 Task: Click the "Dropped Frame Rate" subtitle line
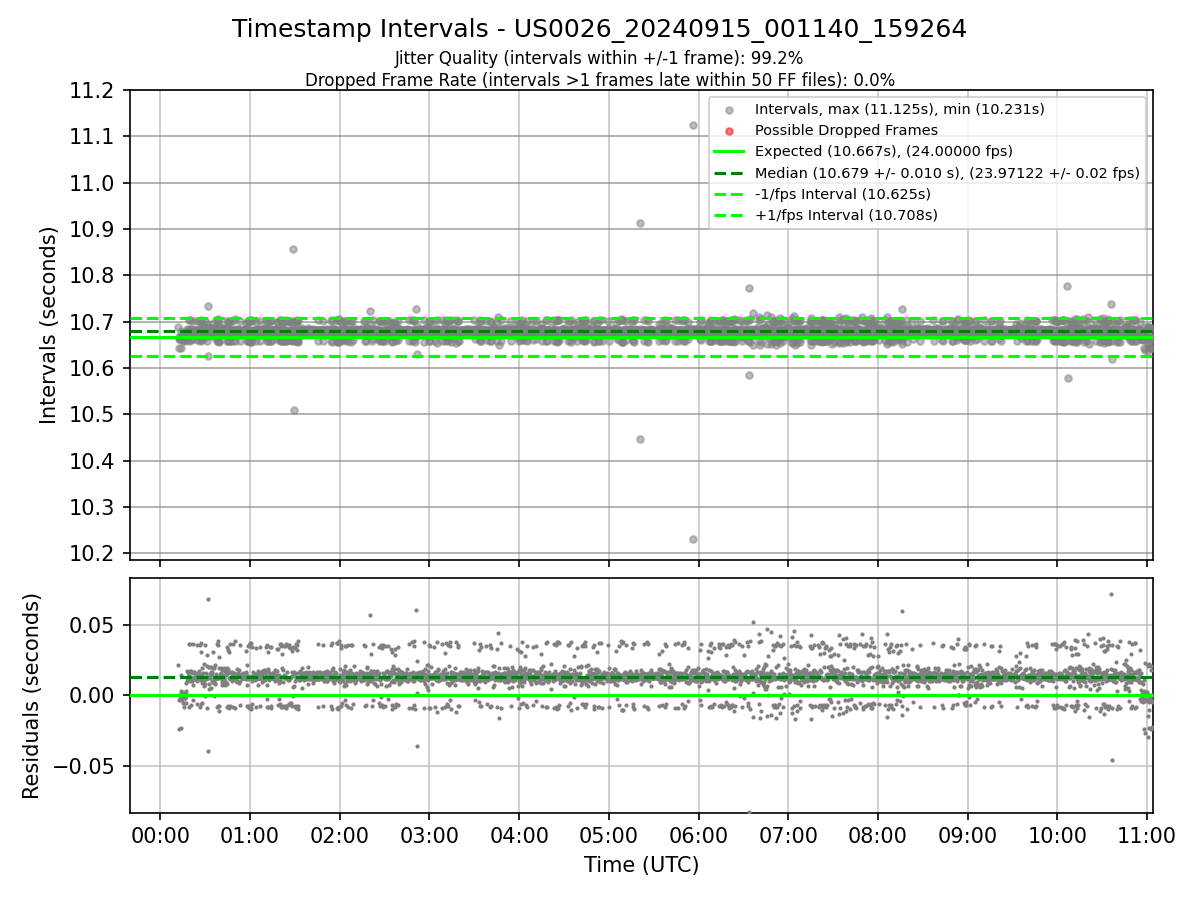coord(599,80)
